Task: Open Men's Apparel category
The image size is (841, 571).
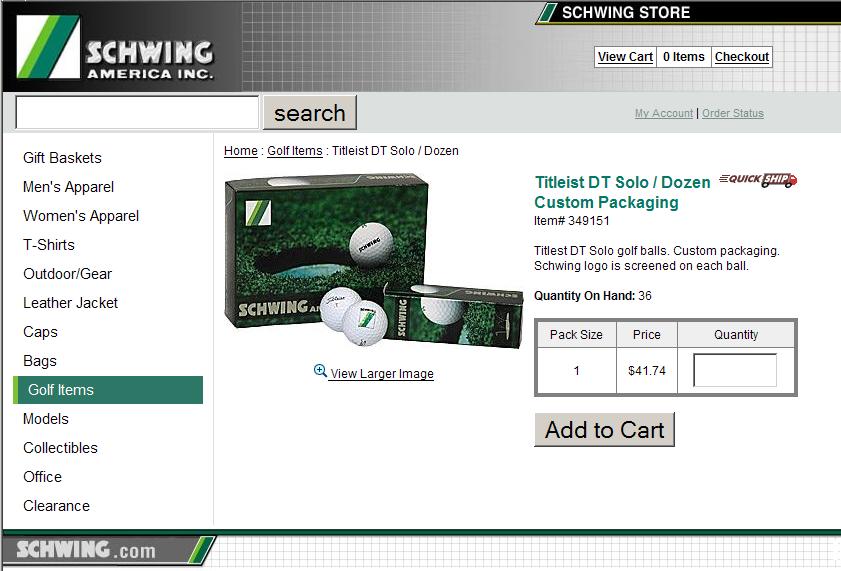Action: 68,187
